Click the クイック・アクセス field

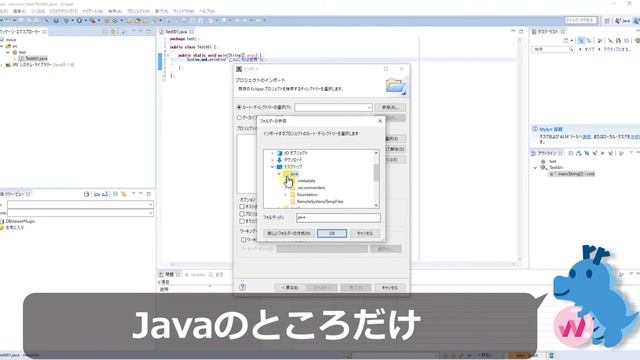tap(581, 20)
